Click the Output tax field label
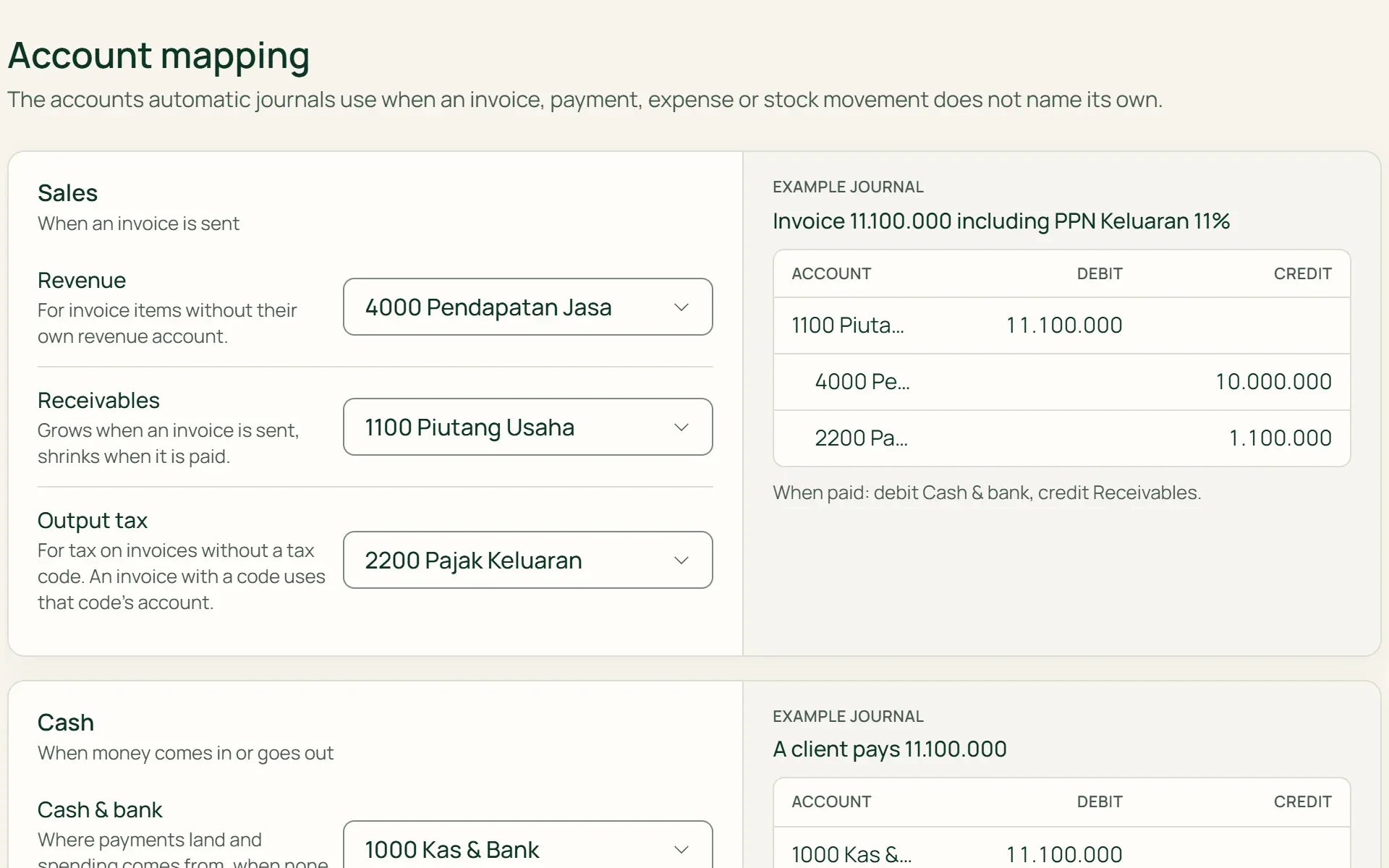The image size is (1389, 868). point(93,521)
